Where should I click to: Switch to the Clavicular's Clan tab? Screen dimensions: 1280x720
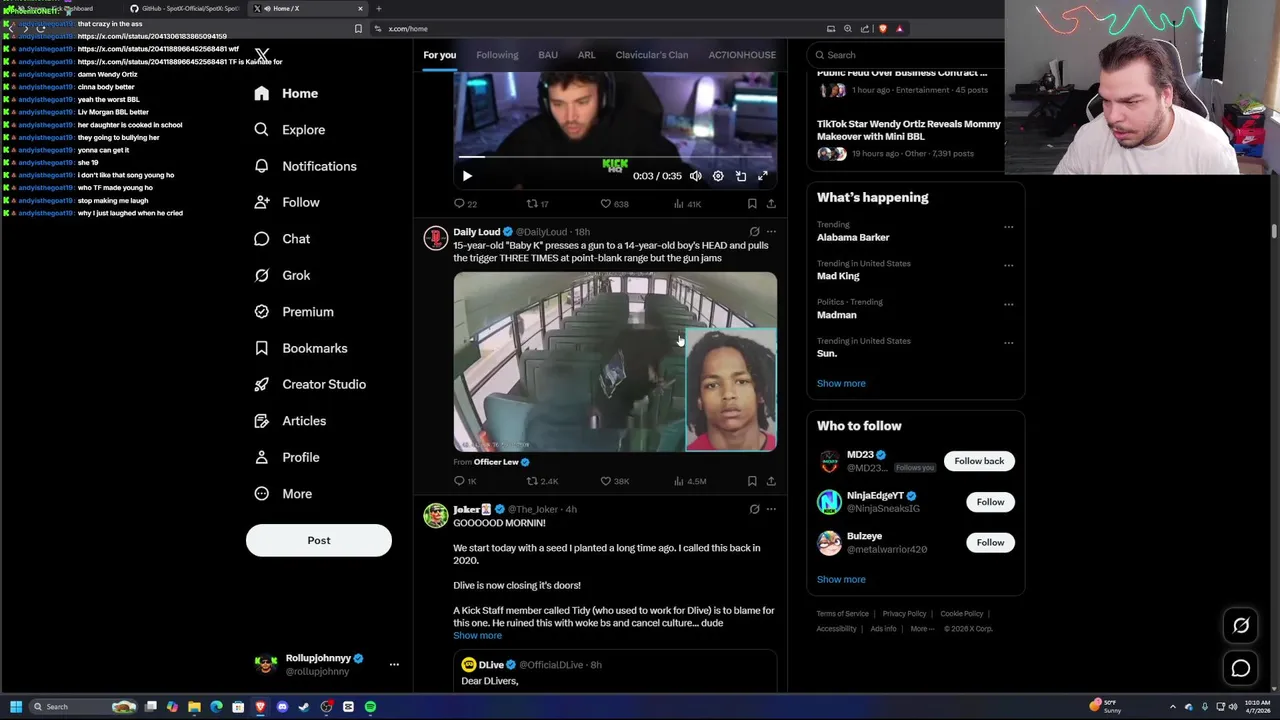tap(651, 55)
